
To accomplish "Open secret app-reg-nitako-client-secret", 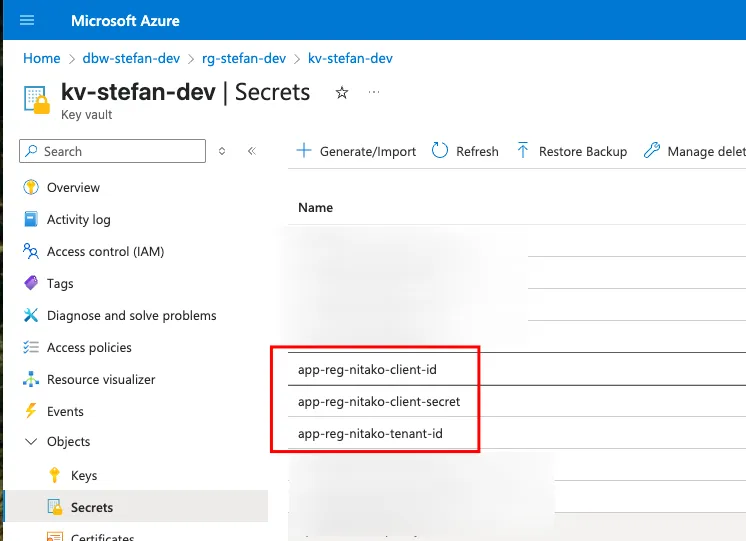I will click(x=379, y=401).
